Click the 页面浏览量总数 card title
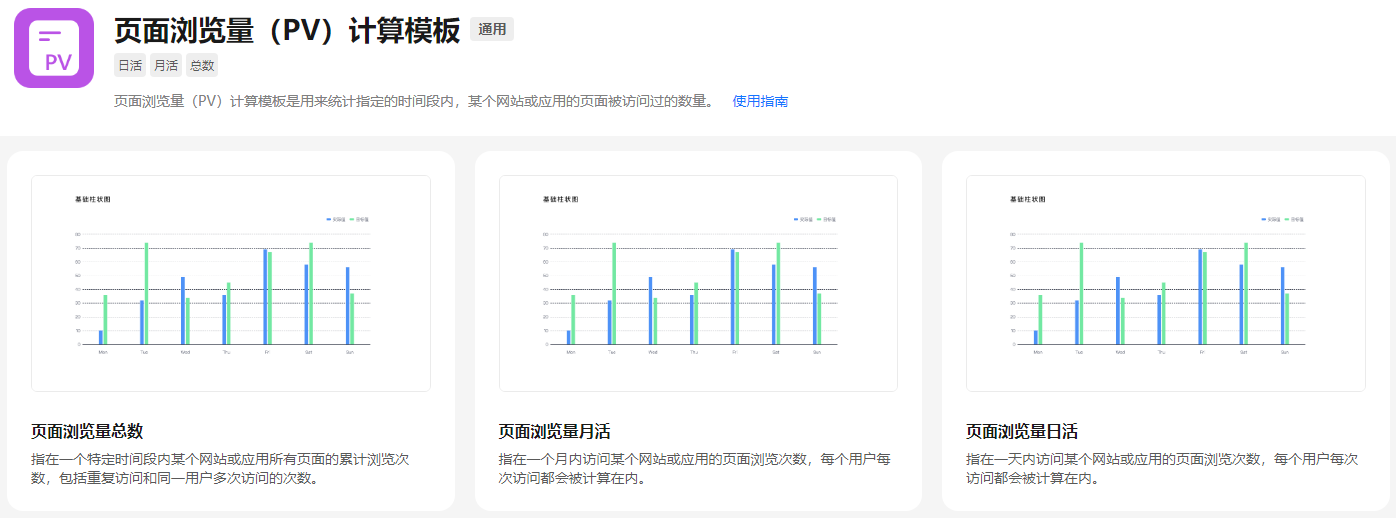This screenshot has width=1396, height=518. pyautogui.click(x=88, y=432)
